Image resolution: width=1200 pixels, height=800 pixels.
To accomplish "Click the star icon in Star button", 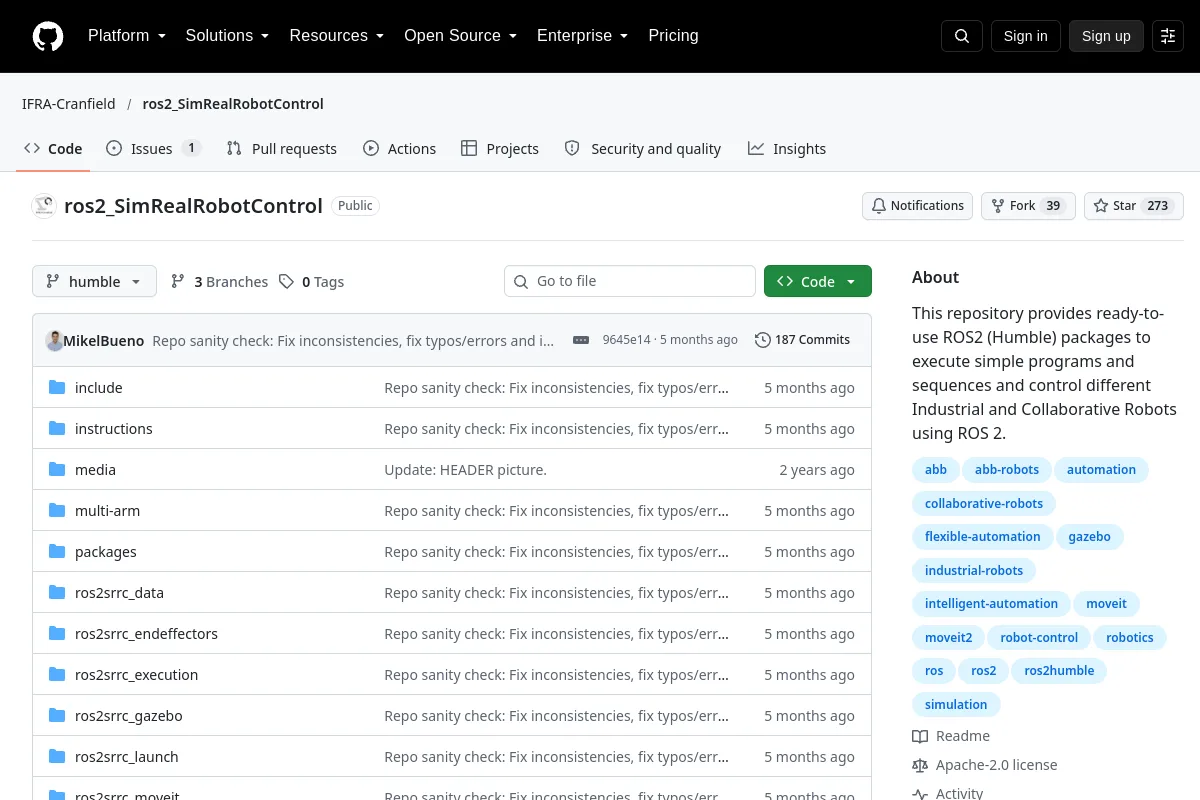I will (x=1101, y=206).
